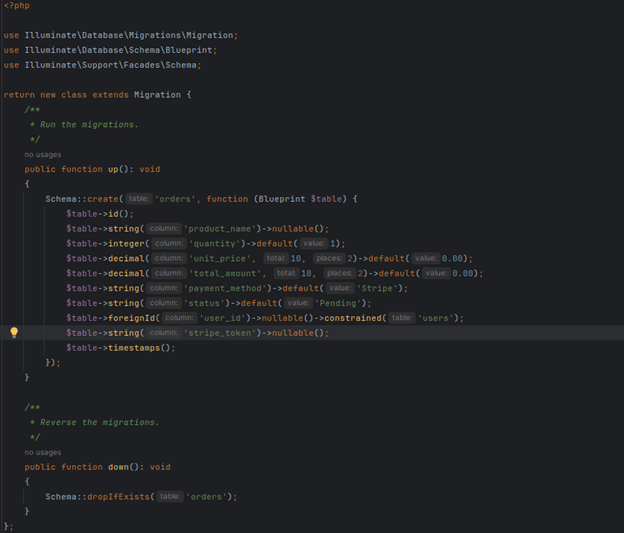Click the 'Run the migrations' comment
624x533 pixels.
click(84, 125)
